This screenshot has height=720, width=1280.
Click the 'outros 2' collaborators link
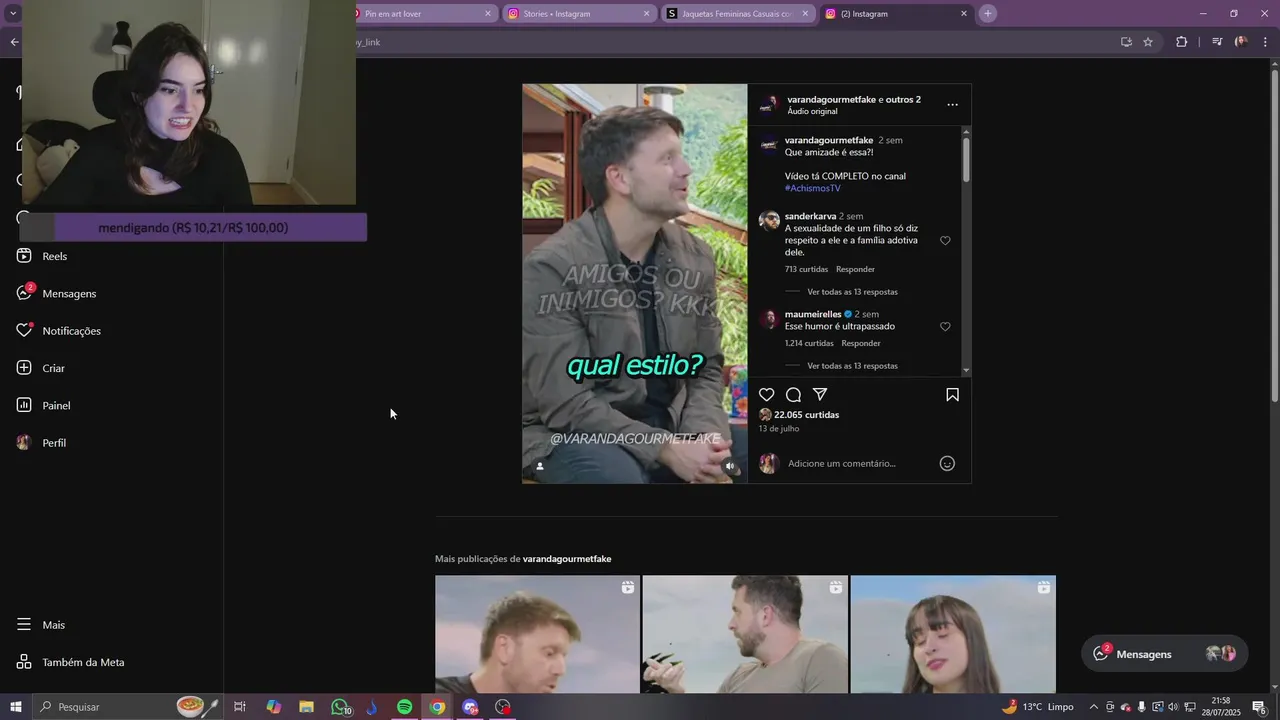coord(903,100)
